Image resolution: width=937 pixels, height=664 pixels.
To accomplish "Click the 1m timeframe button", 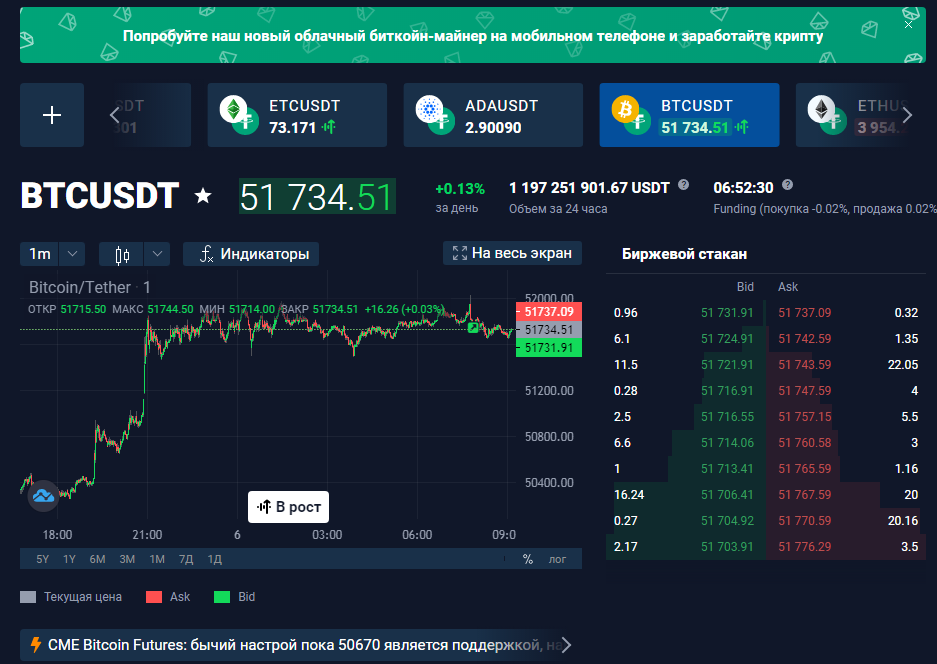I will coord(40,254).
